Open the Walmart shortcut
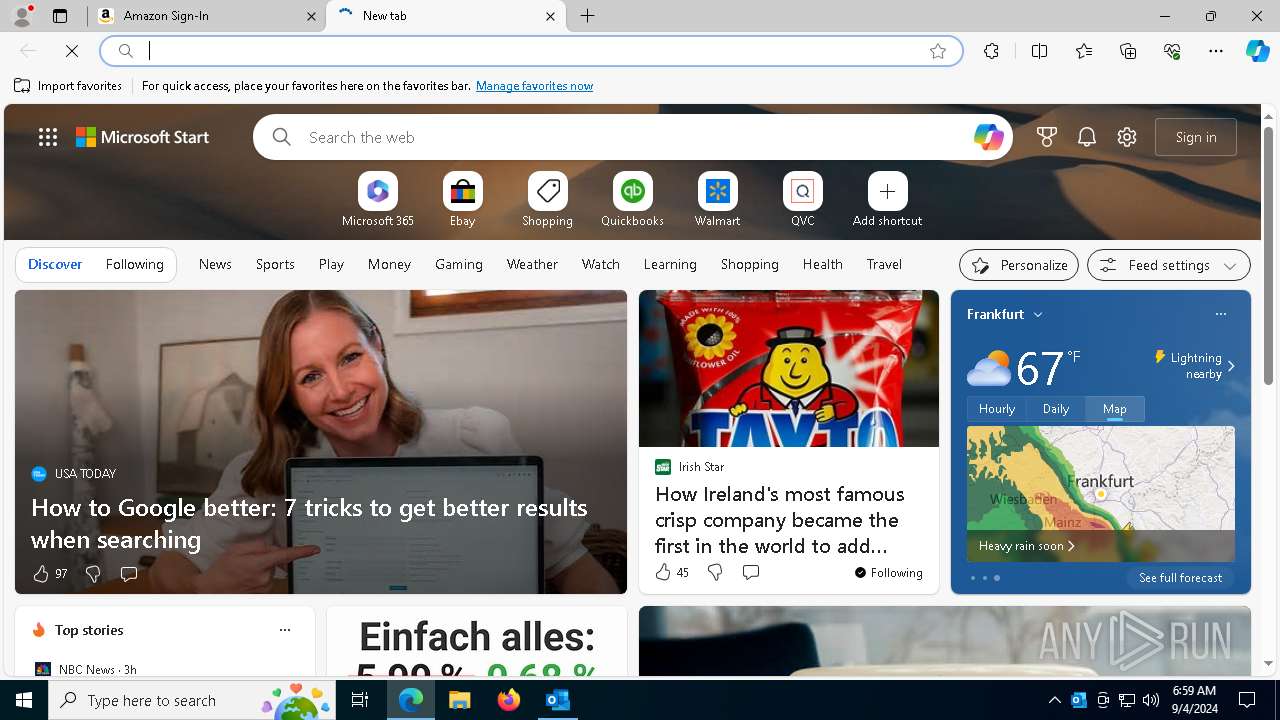This screenshot has height=720, width=1280. pos(717,191)
